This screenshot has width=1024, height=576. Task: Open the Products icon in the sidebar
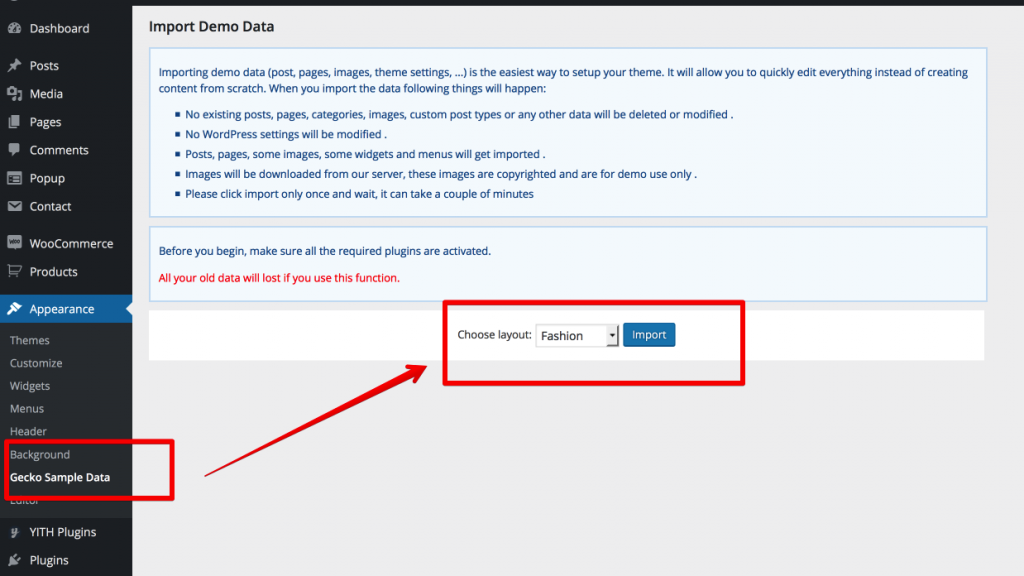[x=14, y=271]
